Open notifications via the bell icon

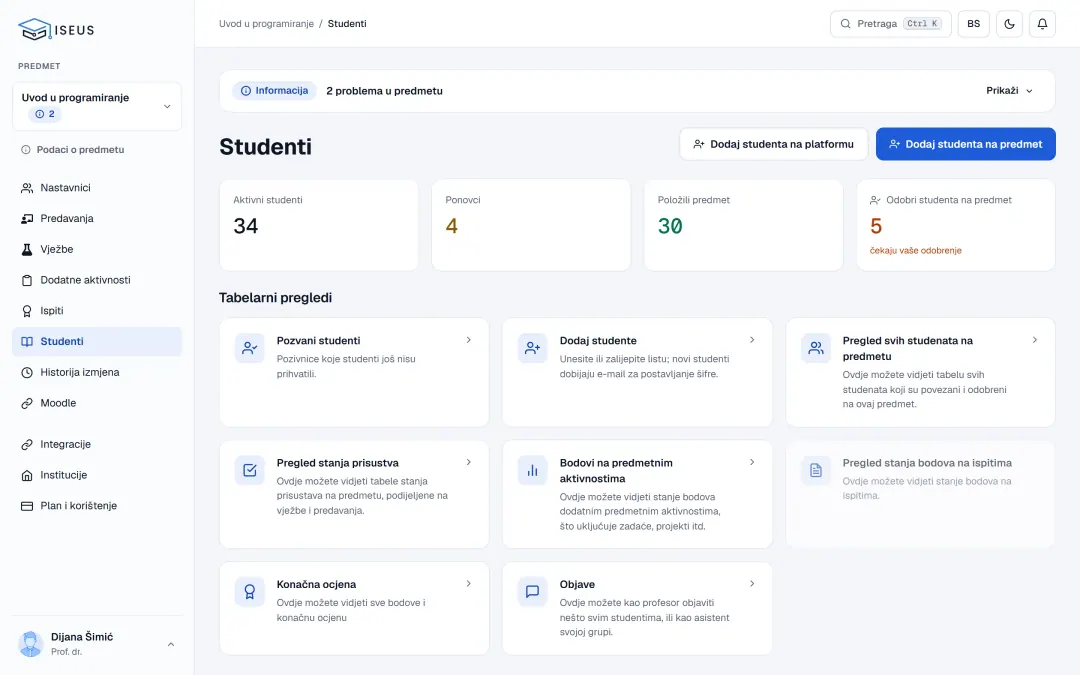pyautogui.click(x=1042, y=24)
